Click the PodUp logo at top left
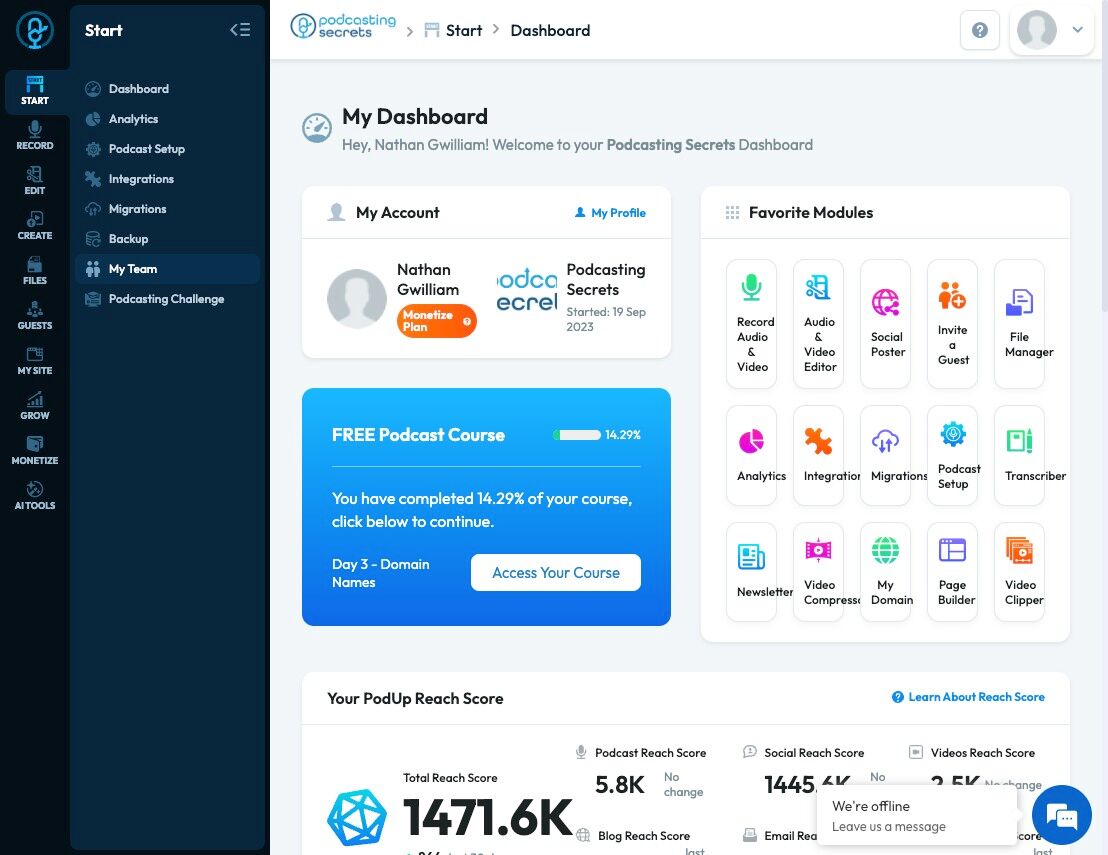Viewport: 1108px width, 855px height. pyautogui.click(x=35, y=30)
